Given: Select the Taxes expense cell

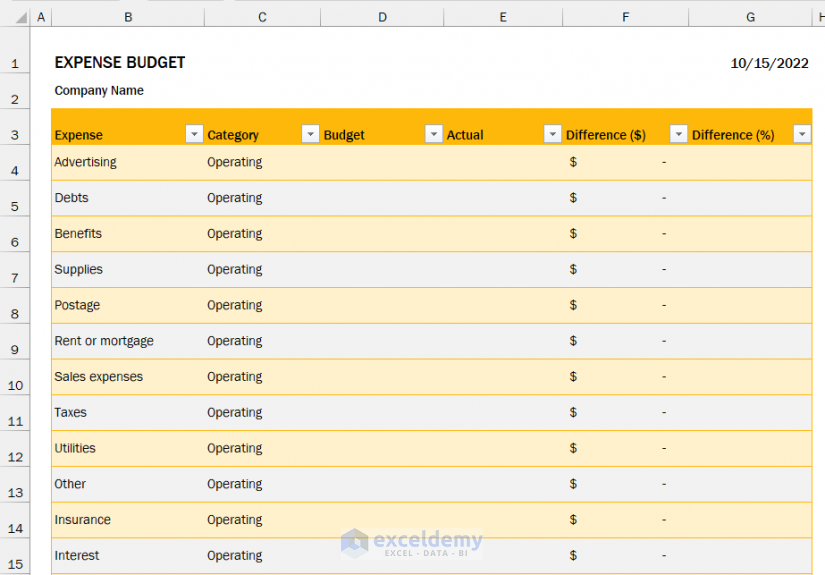Looking at the screenshot, I should (128, 413).
